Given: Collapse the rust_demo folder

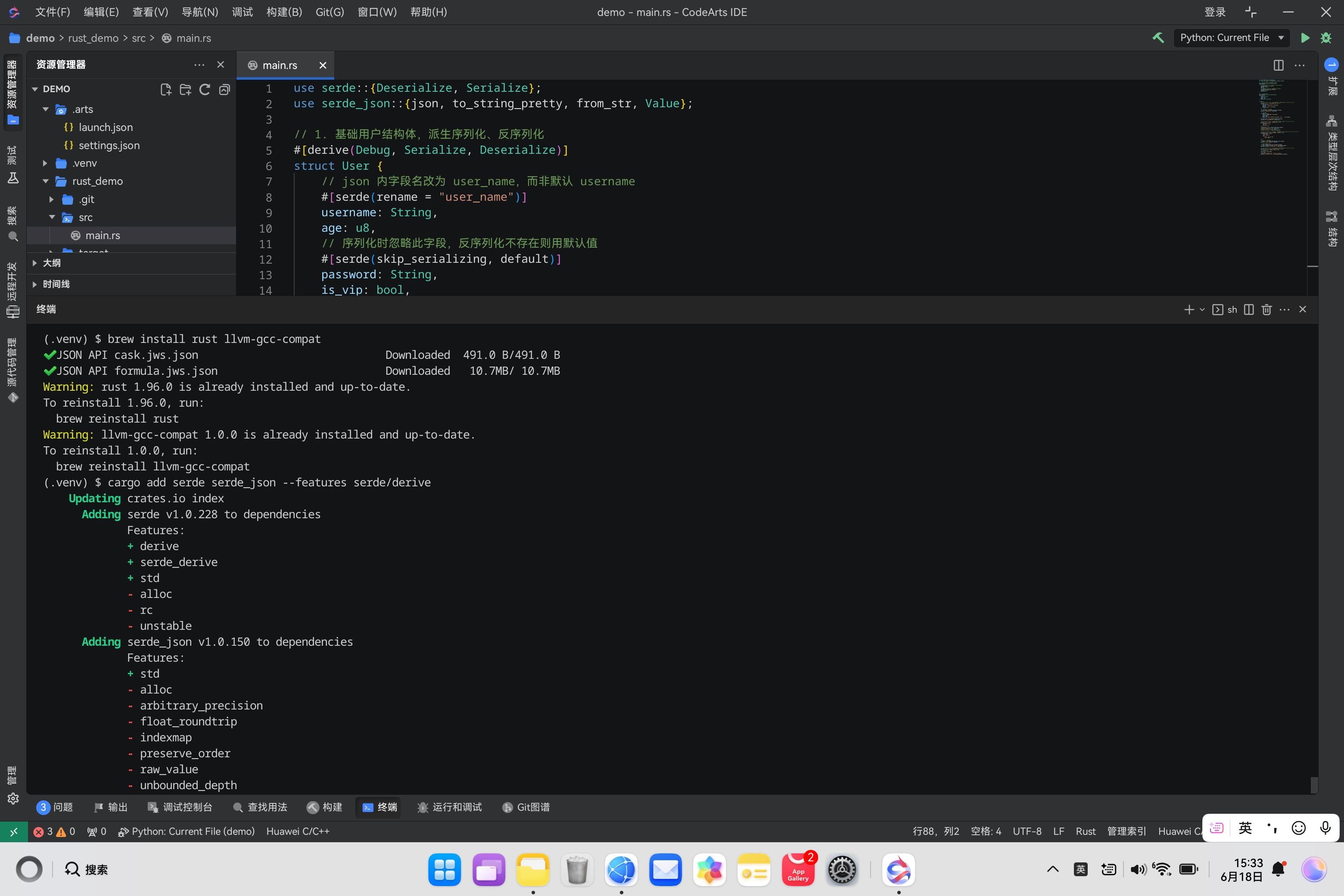Looking at the screenshot, I should click(45, 181).
